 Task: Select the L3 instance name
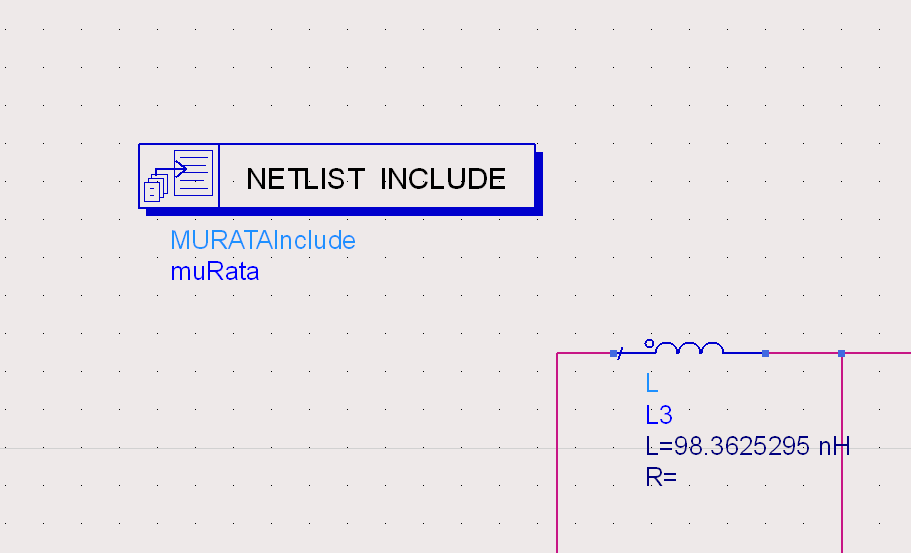point(659,415)
